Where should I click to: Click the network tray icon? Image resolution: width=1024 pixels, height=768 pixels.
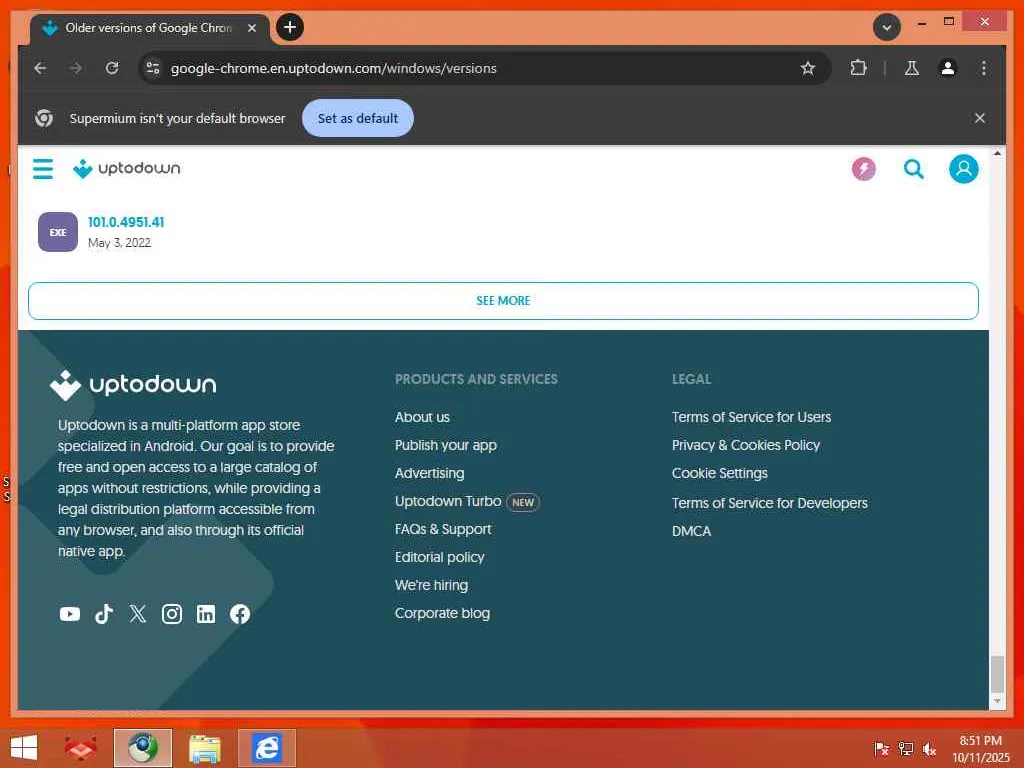pyautogui.click(x=906, y=749)
